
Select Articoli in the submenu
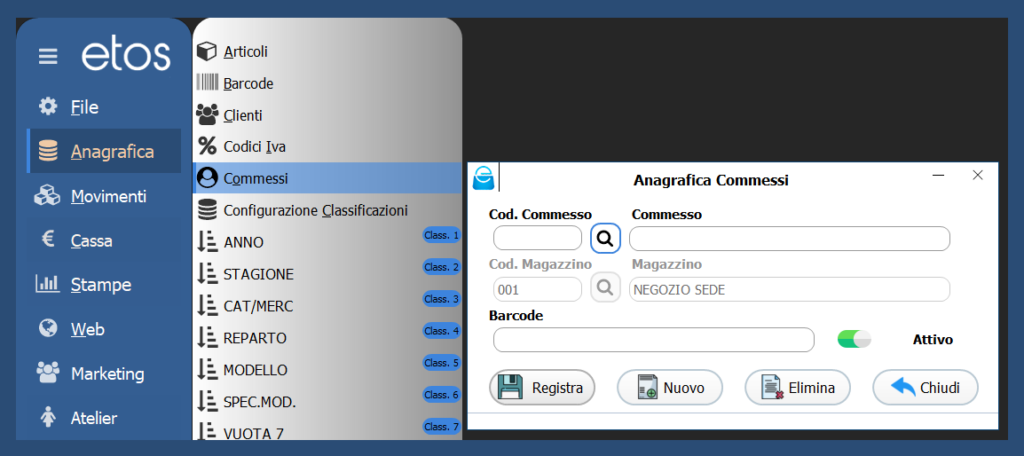[x=327, y=52]
